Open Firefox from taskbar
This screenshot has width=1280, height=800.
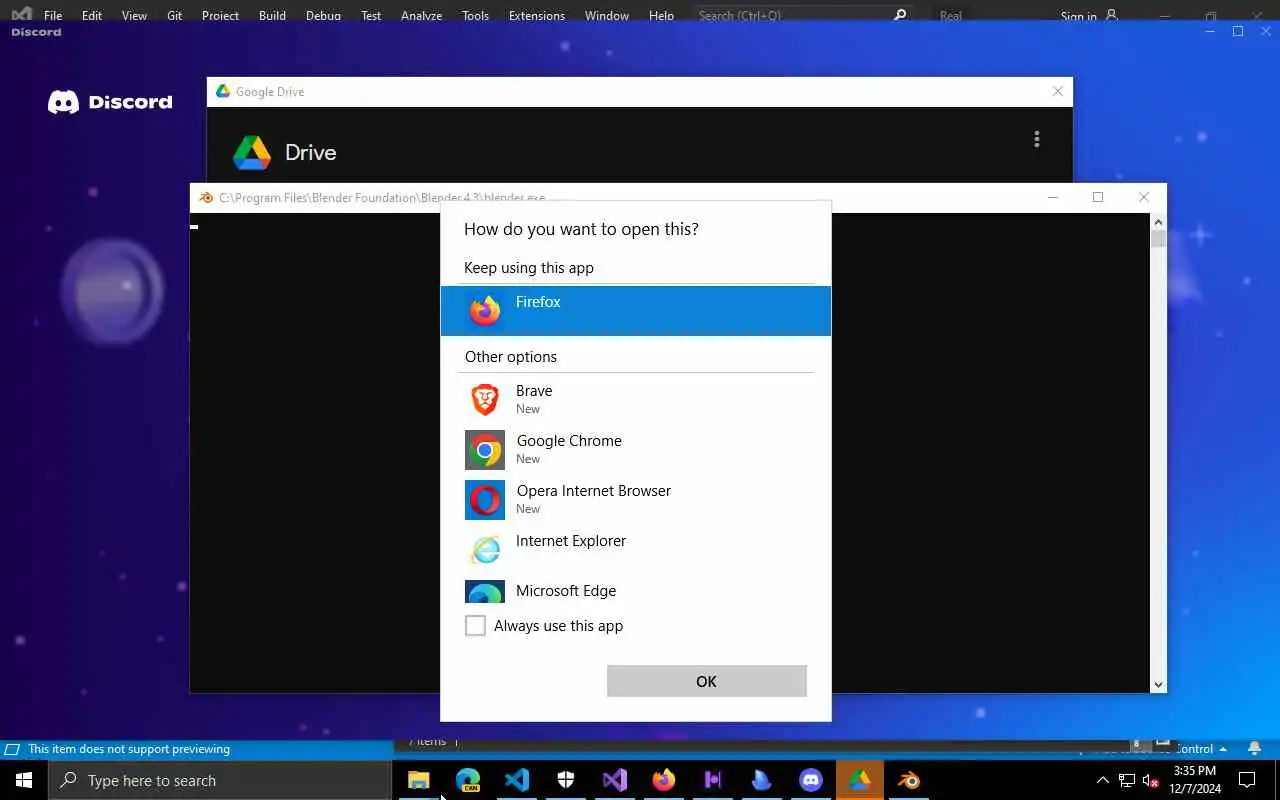pyautogui.click(x=664, y=780)
